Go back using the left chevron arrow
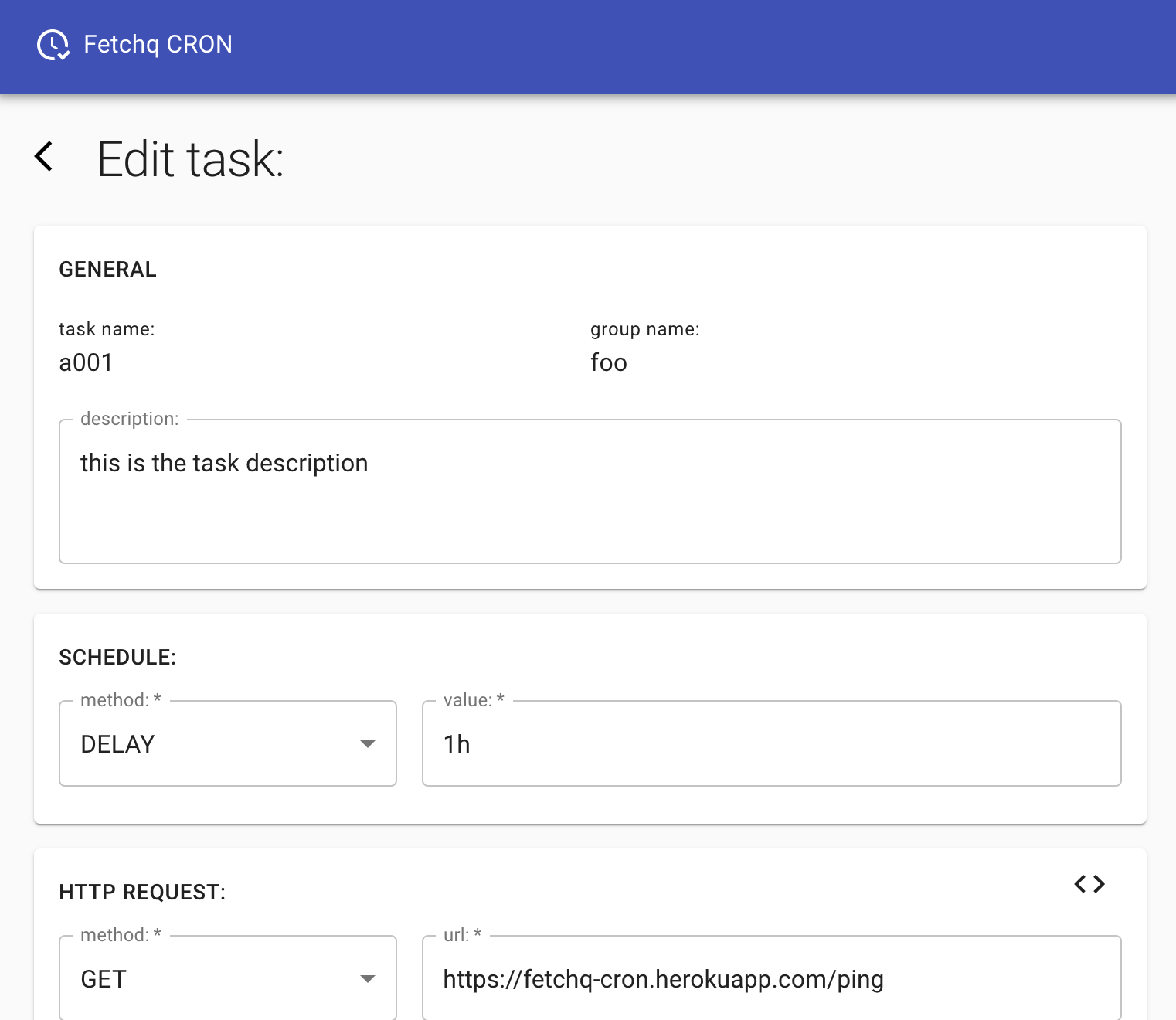This screenshot has height=1020, width=1176. [44, 156]
